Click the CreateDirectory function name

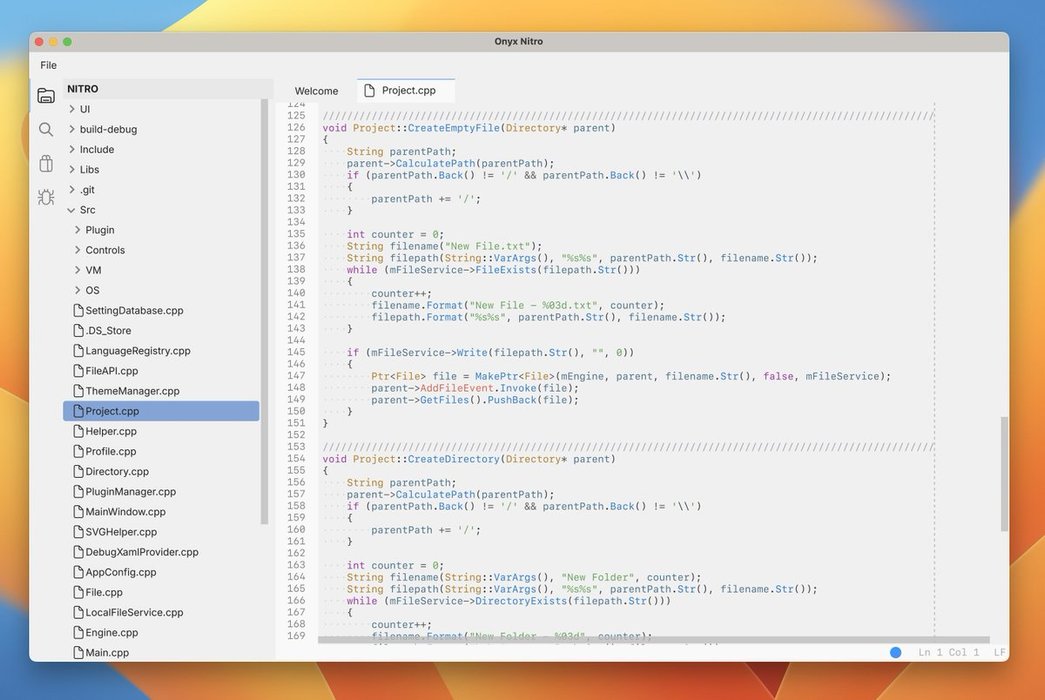[453, 459]
